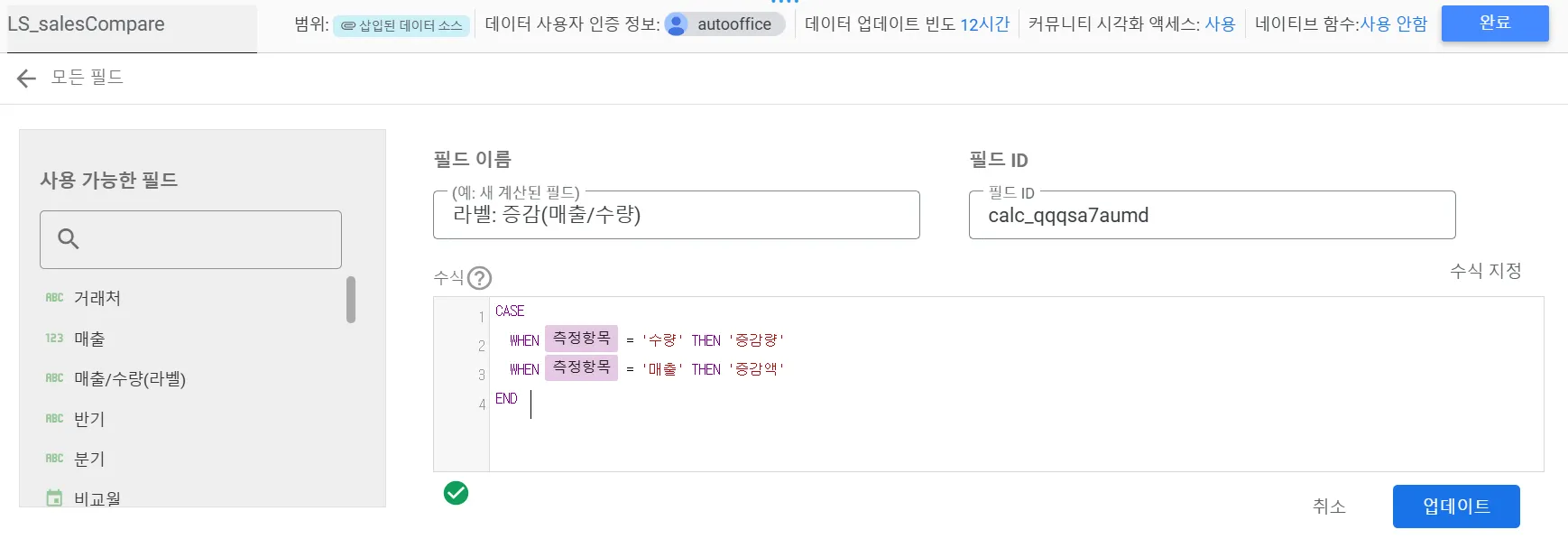The height and width of the screenshot is (539, 1568).
Task: Click the 취소 button
Action: pyautogui.click(x=1329, y=506)
